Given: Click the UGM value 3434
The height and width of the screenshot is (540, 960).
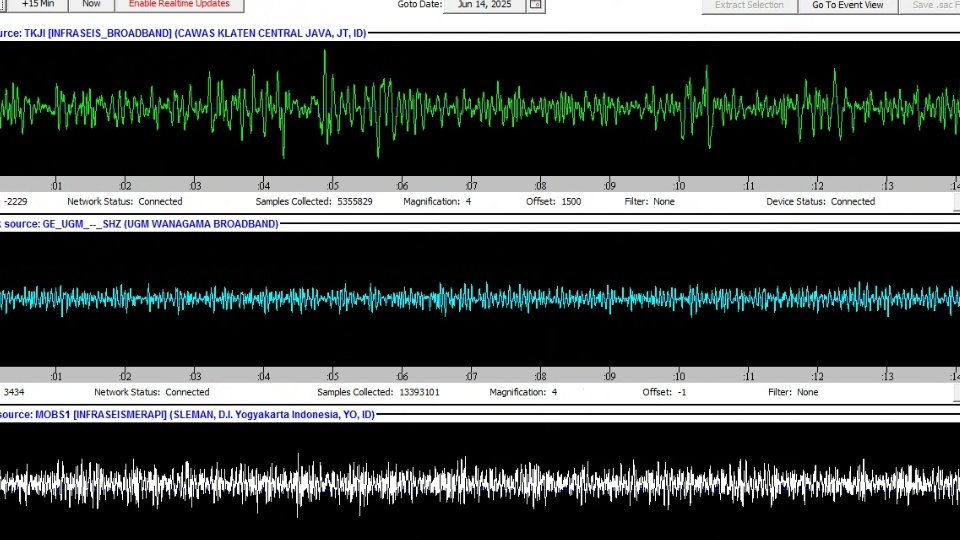Looking at the screenshot, I should pyautogui.click(x=14, y=392).
